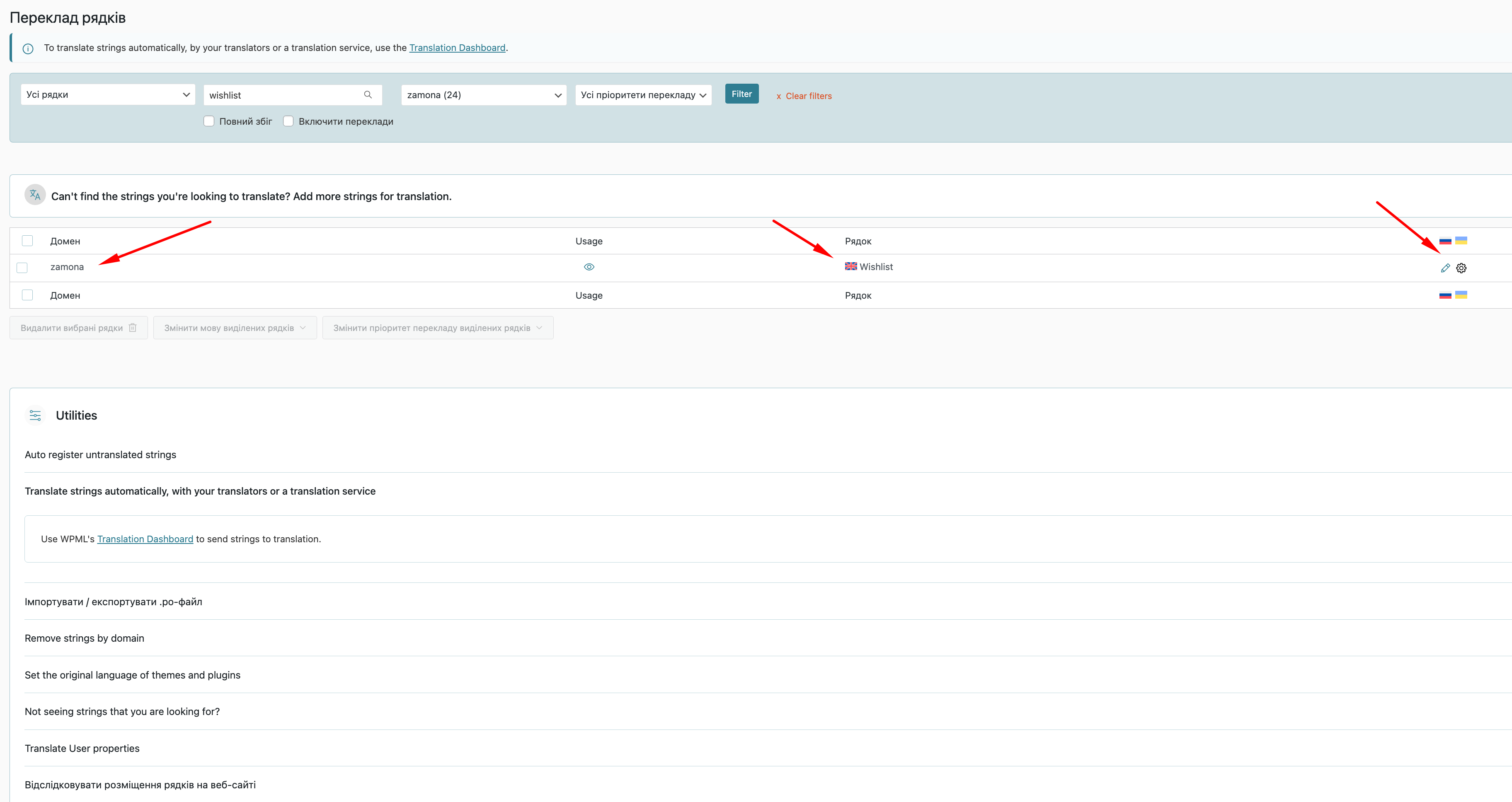Open Усі пріоритети перекладу dropdown
1512x802 pixels.
643,95
